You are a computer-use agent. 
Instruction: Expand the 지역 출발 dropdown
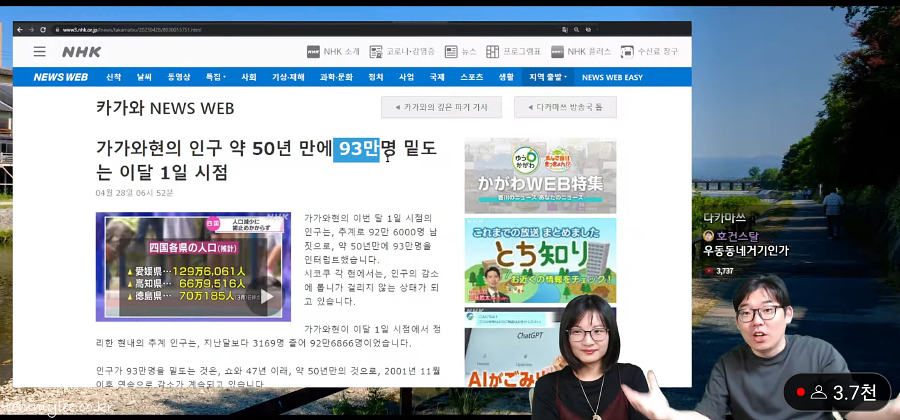[x=548, y=77]
